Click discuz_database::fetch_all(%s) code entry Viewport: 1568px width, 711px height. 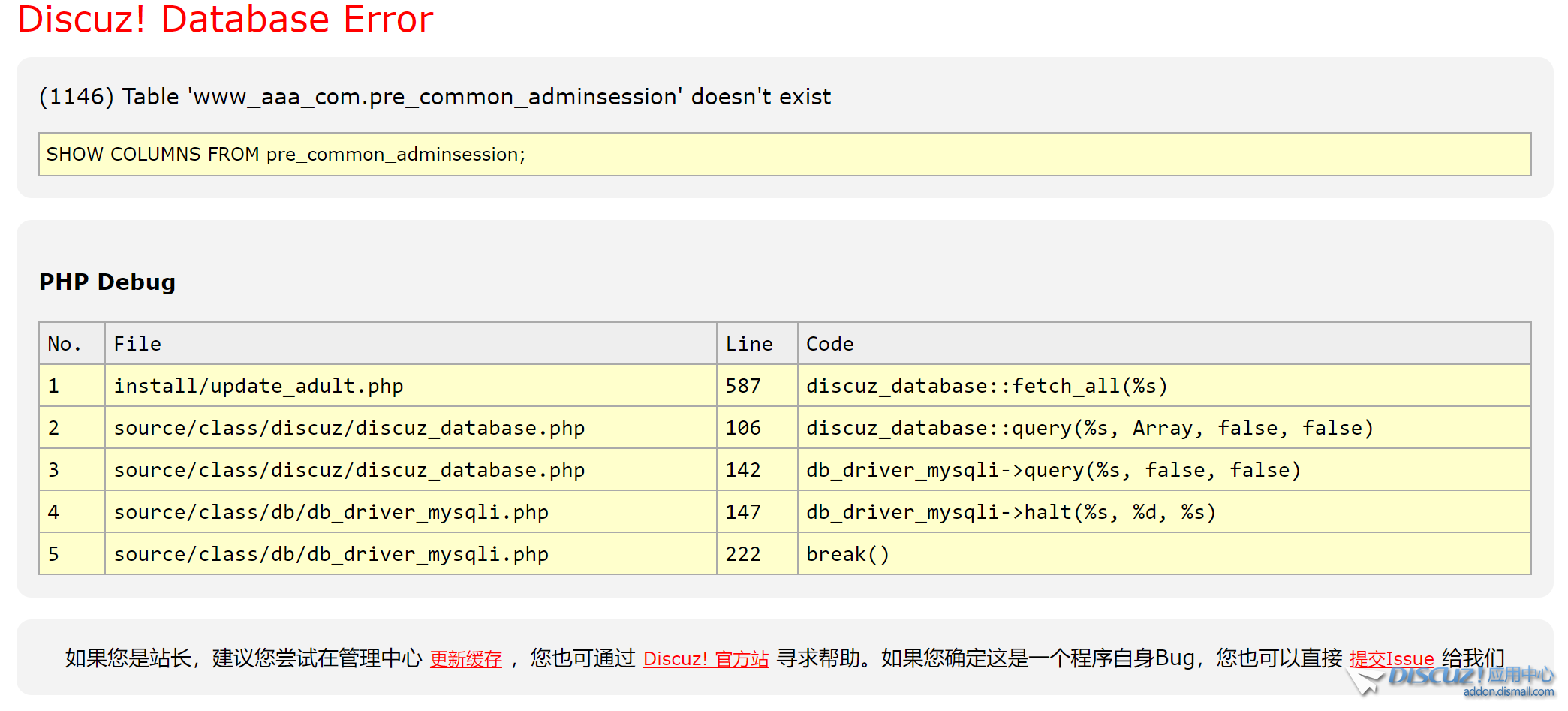(x=986, y=385)
